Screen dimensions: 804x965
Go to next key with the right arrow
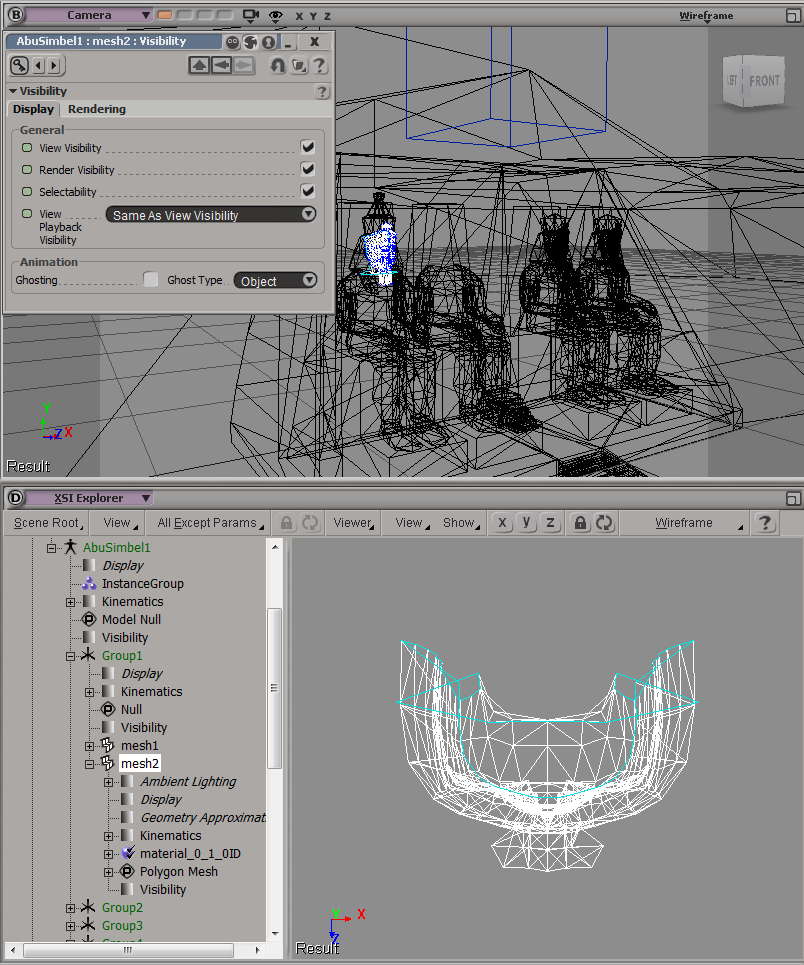click(54, 65)
